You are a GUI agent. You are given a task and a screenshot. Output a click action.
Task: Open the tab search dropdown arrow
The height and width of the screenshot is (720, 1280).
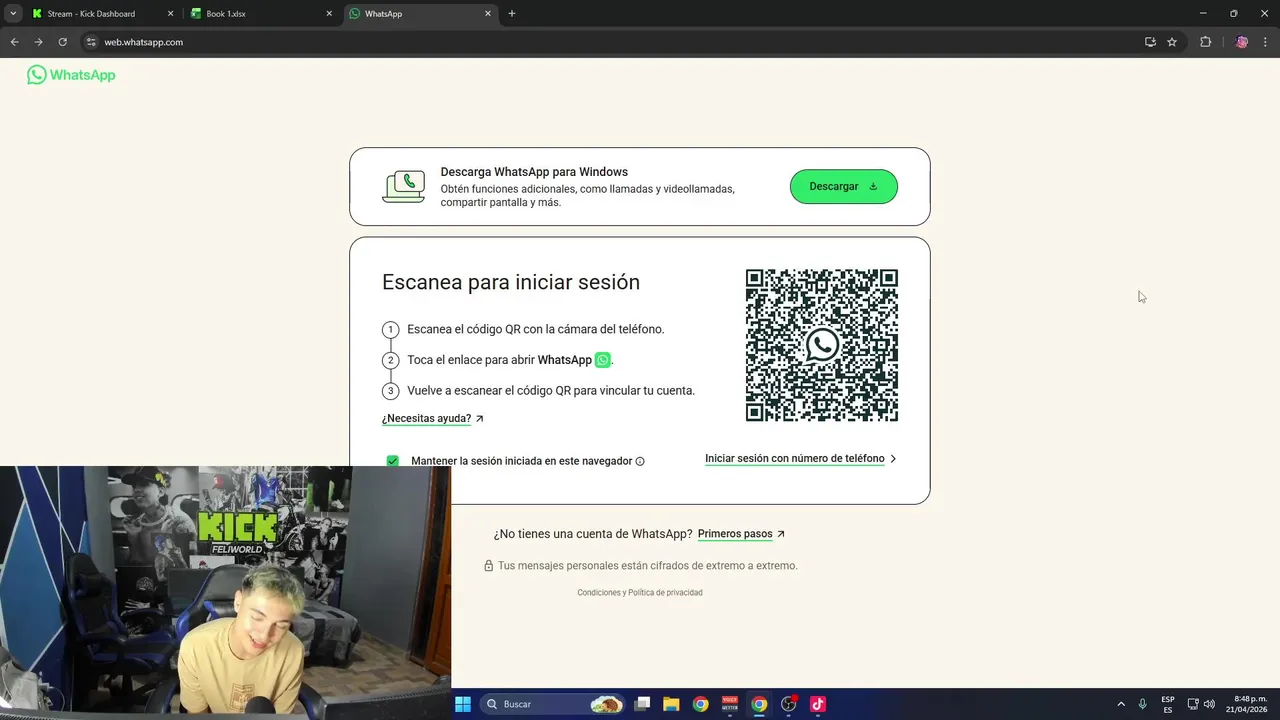pos(13,14)
